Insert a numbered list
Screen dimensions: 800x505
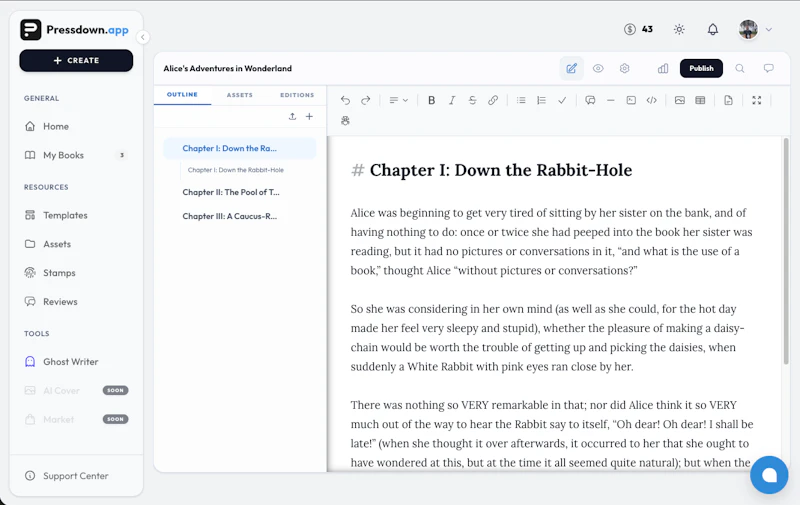541,100
